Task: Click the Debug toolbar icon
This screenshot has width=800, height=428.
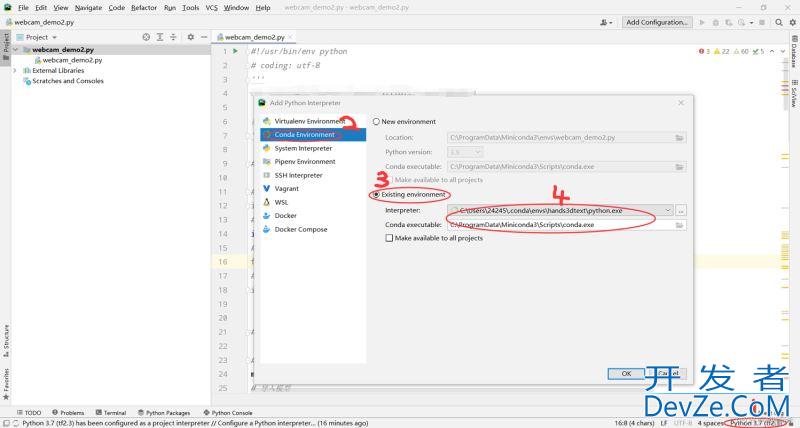Action: [715, 22]
